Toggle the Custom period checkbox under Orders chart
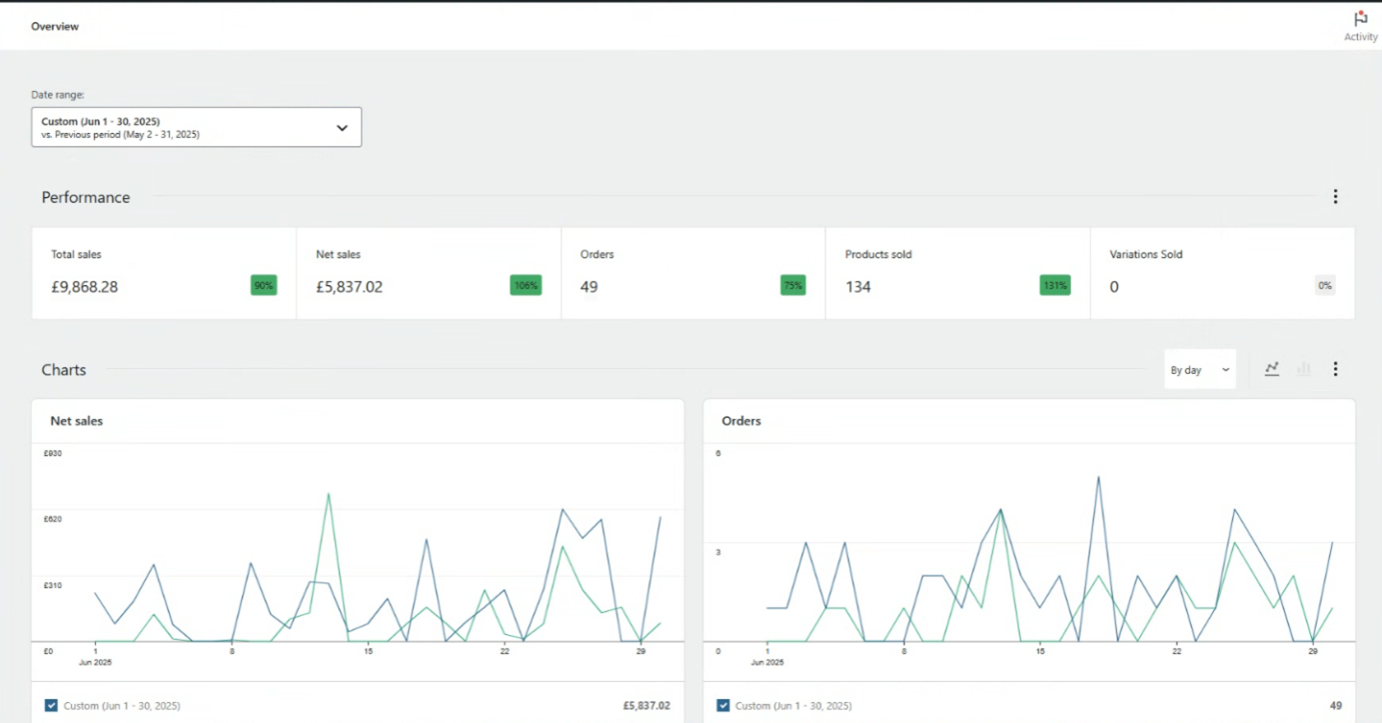The image size is (1382, 723). pos(723,705)
